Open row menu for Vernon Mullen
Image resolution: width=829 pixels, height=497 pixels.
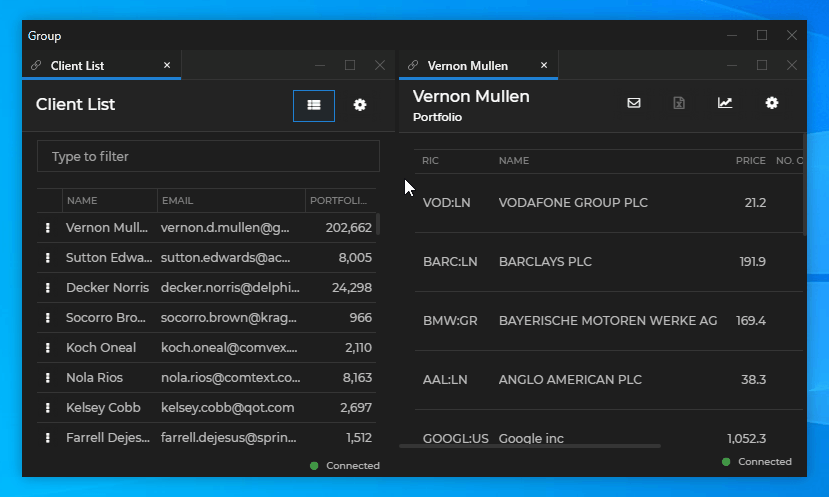[x=48, y=228]
